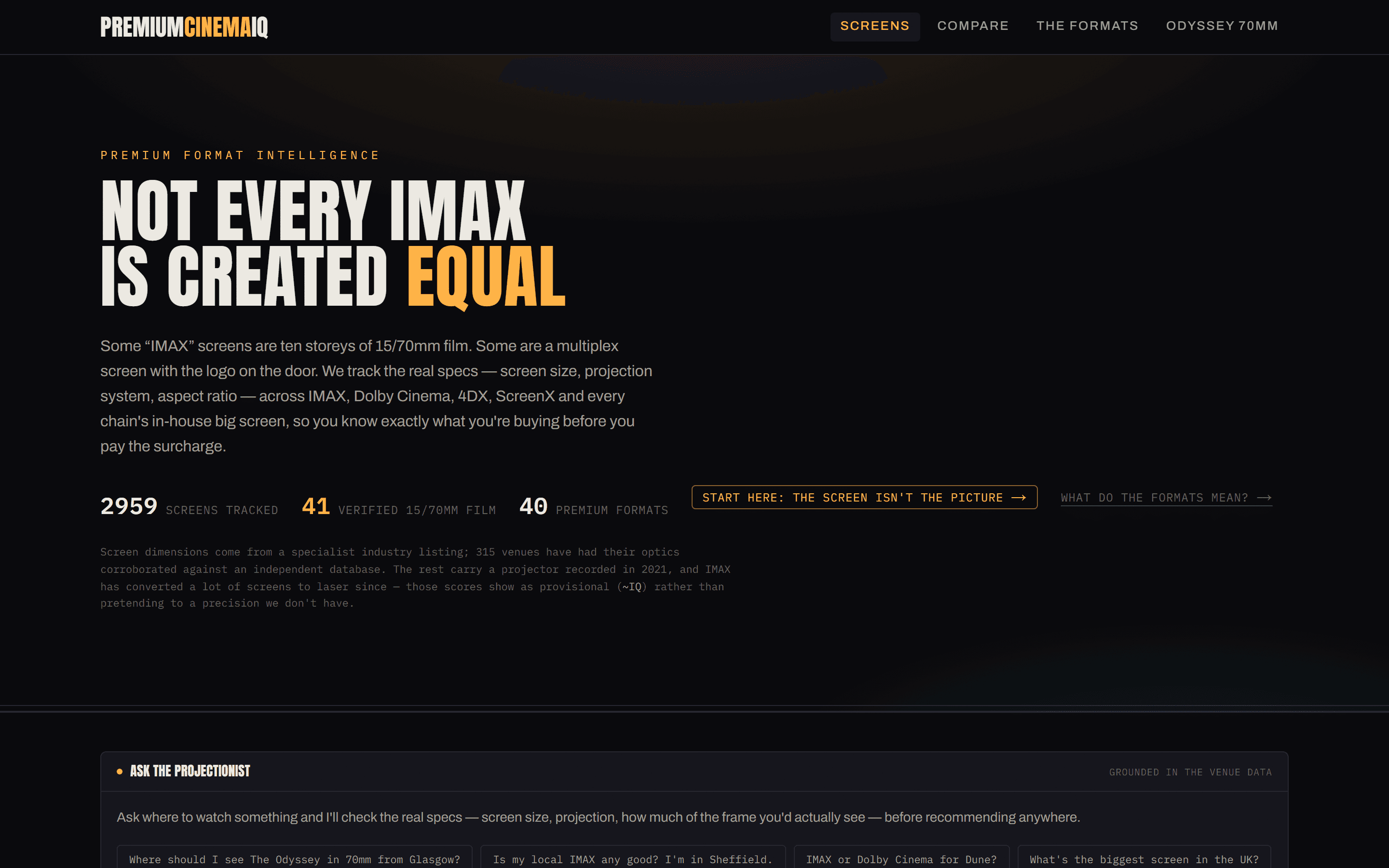The image size is (1389, 868).
Task: Click the PremiumCinemaIQ logo
Action: point(184,27)
